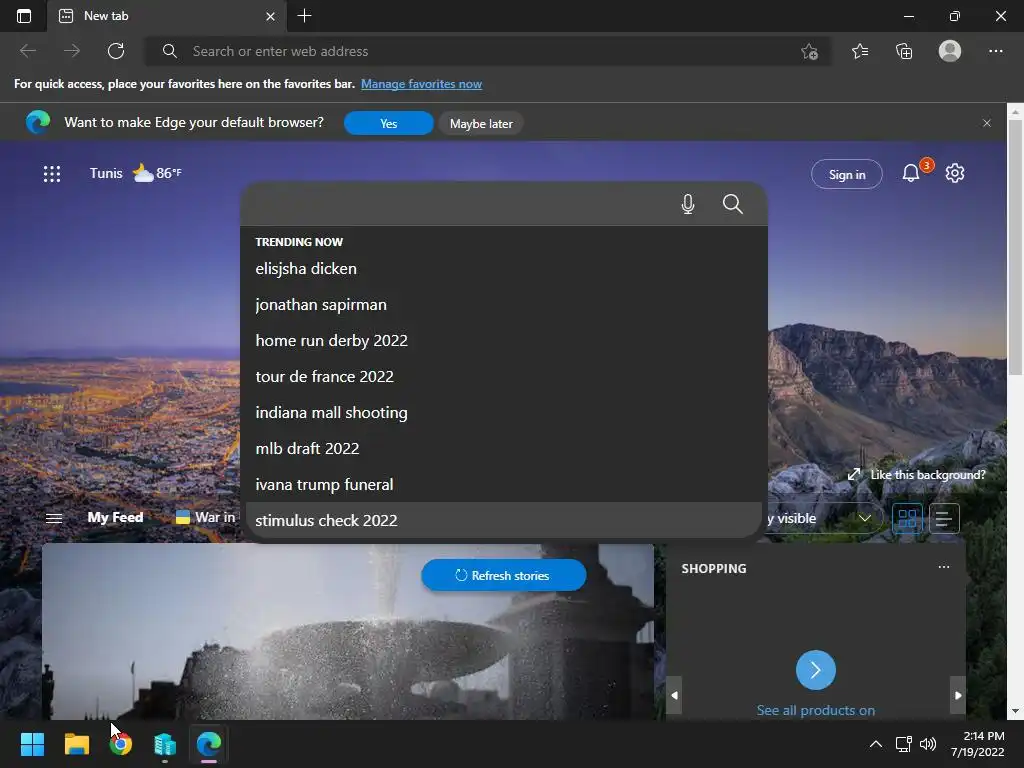Click Microsoft Edge taskbar icon
This screenshot has height=768, width=1024.
(x=209, y=744)
